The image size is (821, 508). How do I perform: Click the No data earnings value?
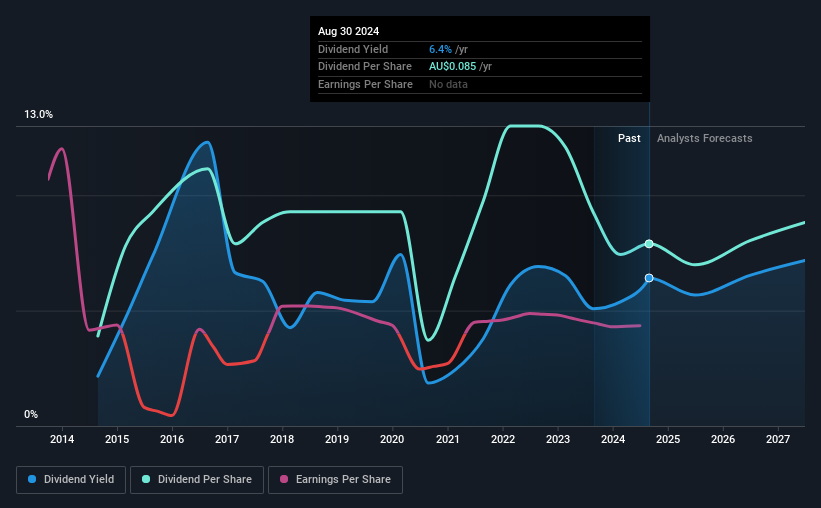pyautogui.click(x=448, y=84)
